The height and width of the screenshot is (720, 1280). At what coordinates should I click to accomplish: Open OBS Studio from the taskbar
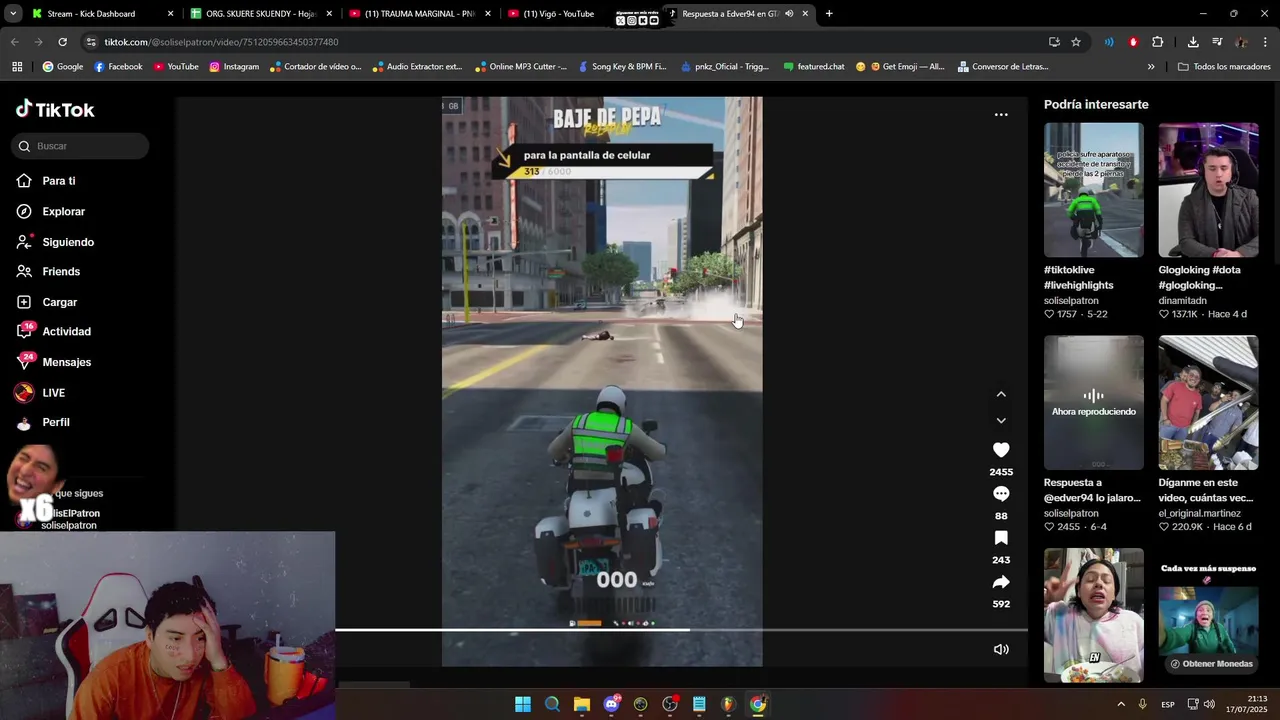[670, 704]
